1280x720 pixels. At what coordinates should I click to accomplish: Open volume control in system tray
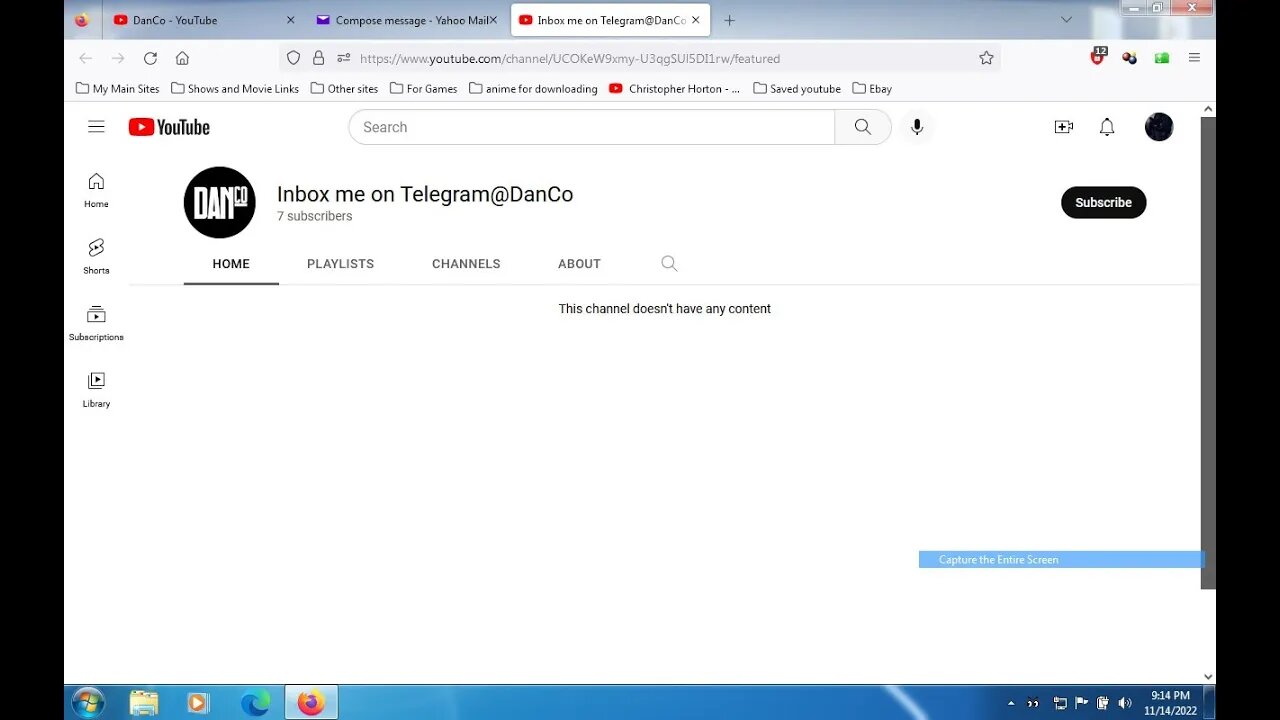click(1125, 703)
